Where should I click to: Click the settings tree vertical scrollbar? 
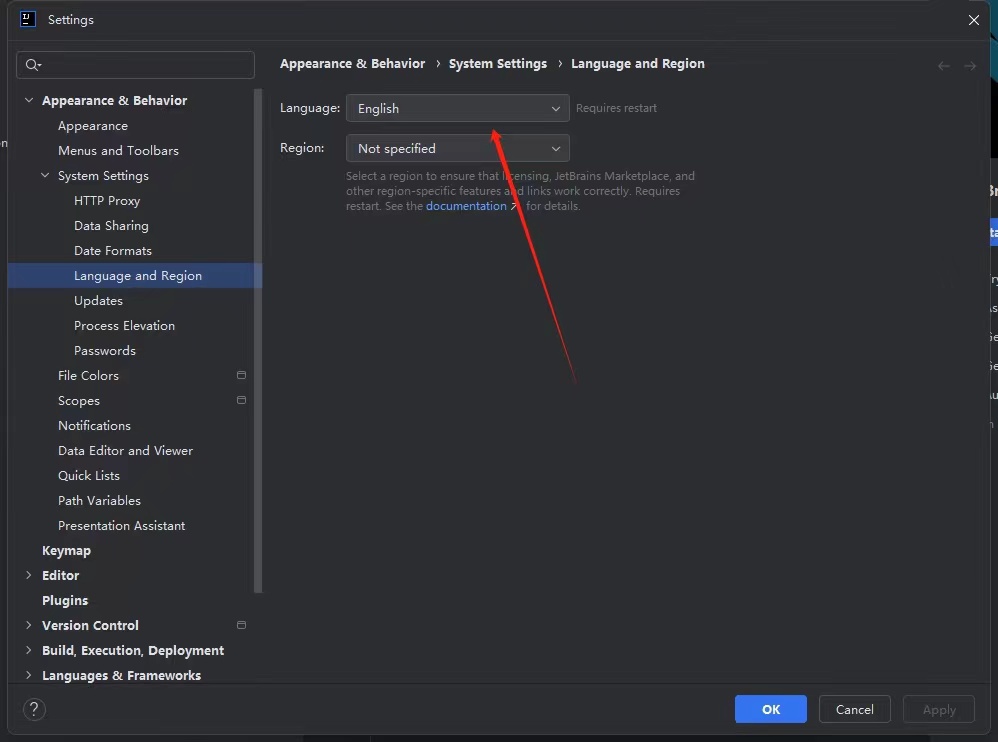coord(258,341)
